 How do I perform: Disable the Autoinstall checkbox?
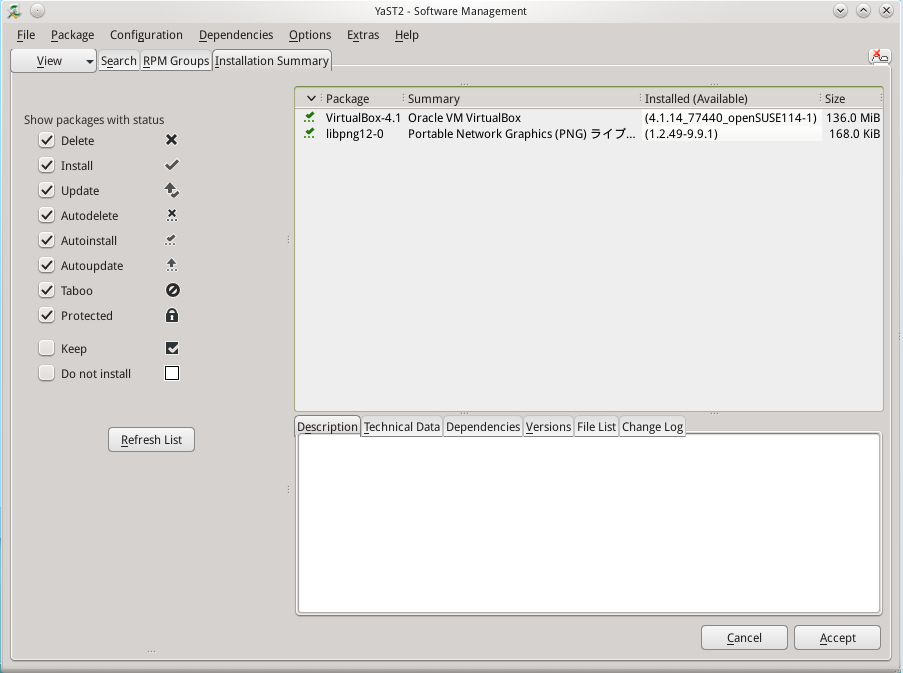47,240
